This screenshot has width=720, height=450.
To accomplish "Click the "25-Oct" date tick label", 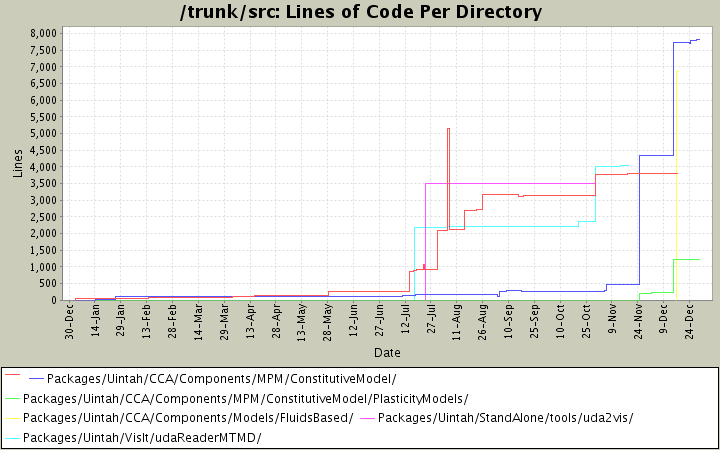I will [x=586, y=321].
